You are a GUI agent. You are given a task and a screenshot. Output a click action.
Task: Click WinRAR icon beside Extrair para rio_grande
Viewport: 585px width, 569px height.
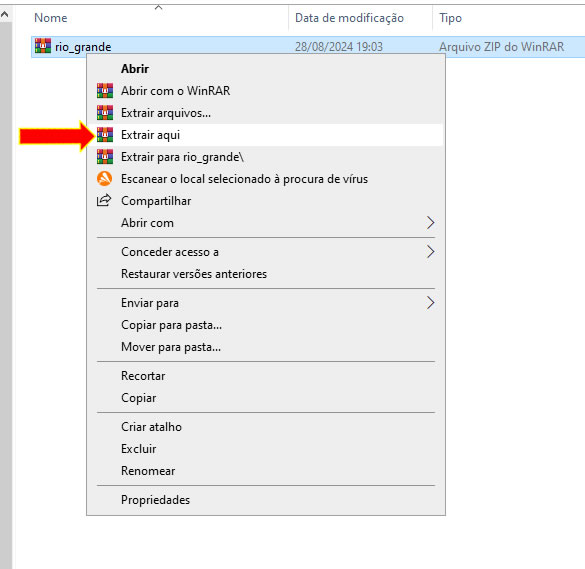(x=105, y=157)
